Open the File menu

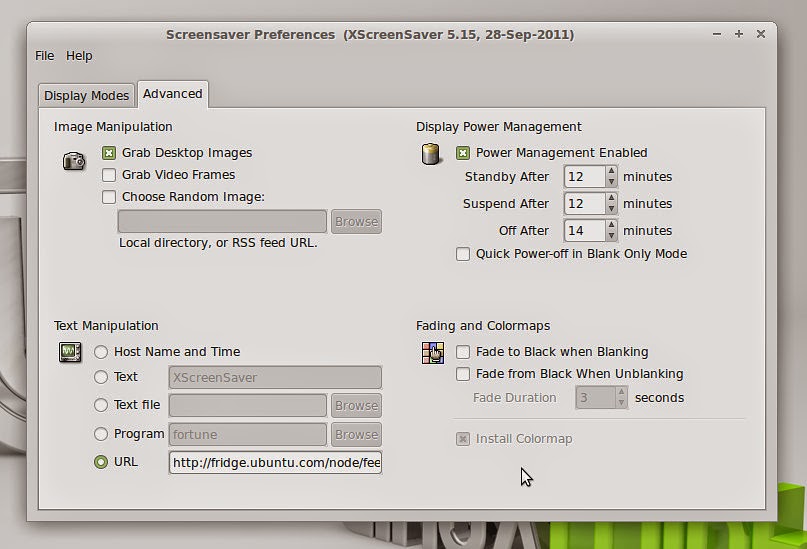tap(44, 56)
